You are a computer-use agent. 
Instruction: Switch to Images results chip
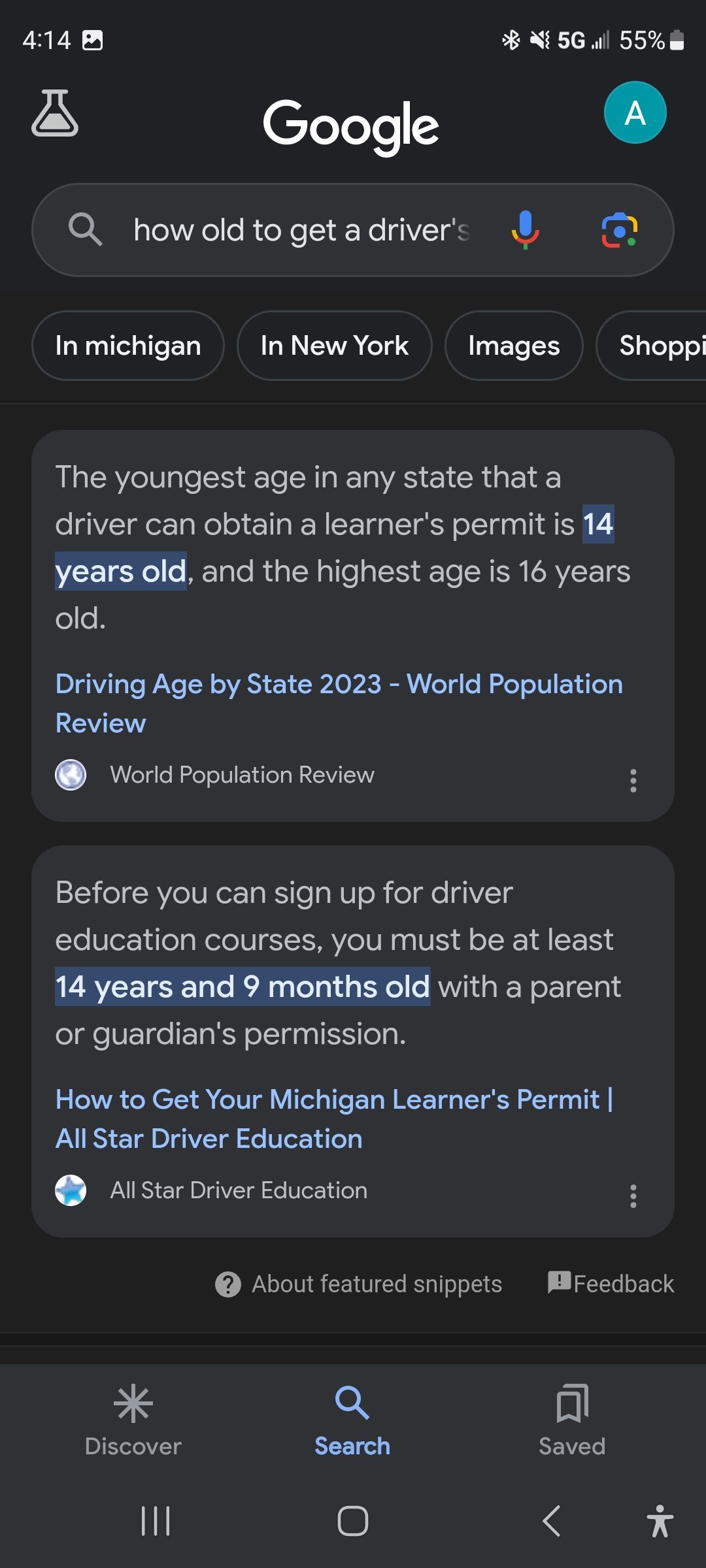point(514,346)
